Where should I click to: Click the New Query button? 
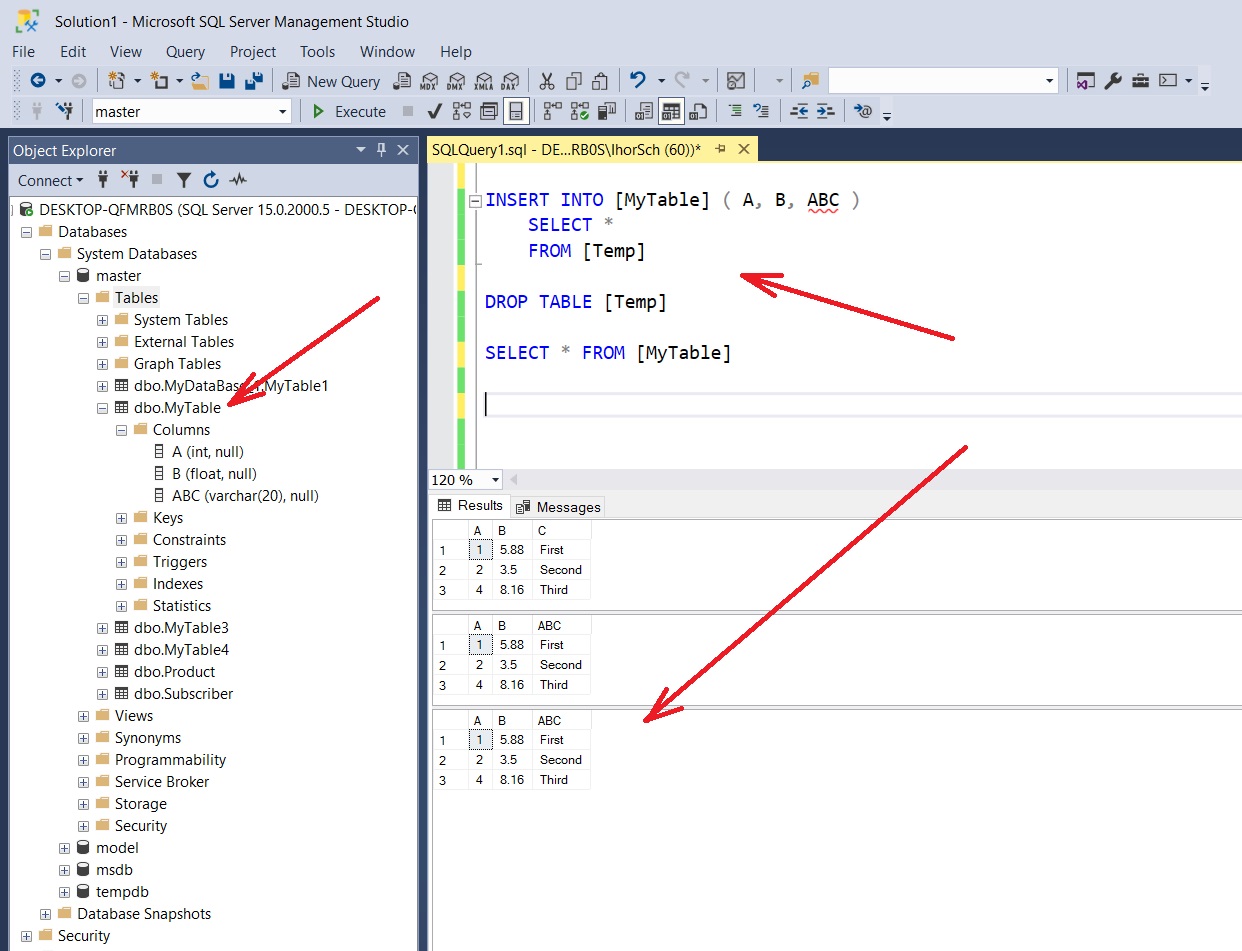(x=332, y=81)
